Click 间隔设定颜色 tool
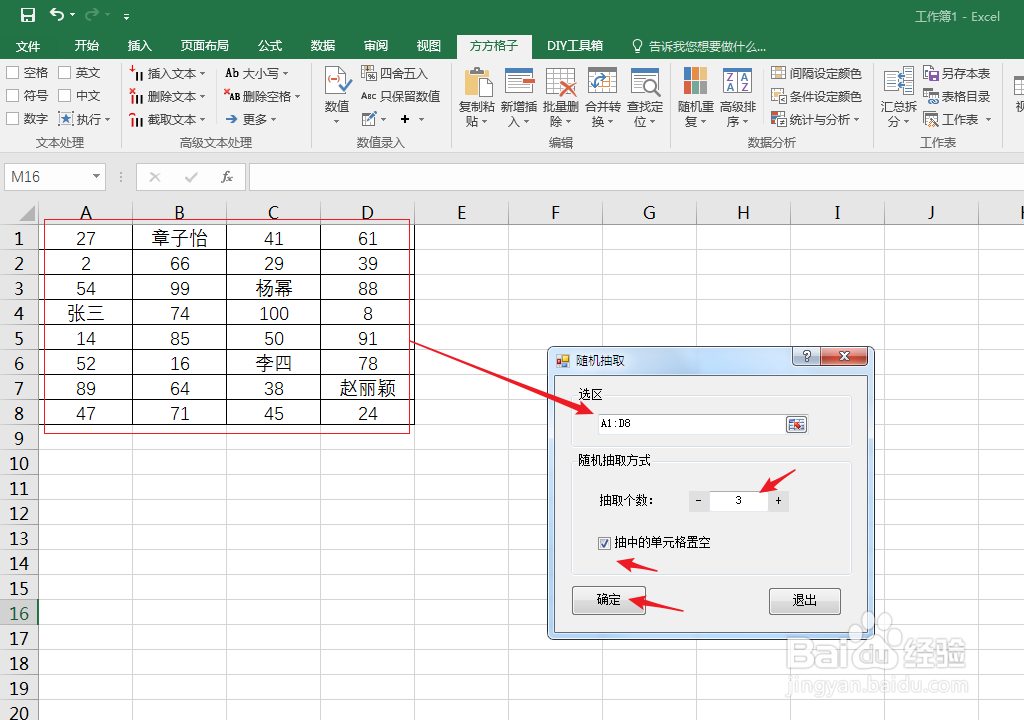 [816, 73]
